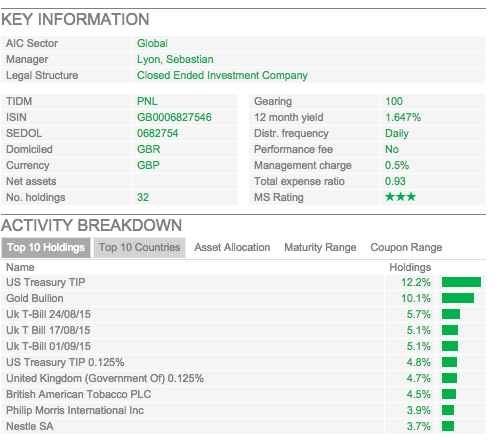
Task: Click the Closed Ended Investment Company link
Action: pos(222,75)
